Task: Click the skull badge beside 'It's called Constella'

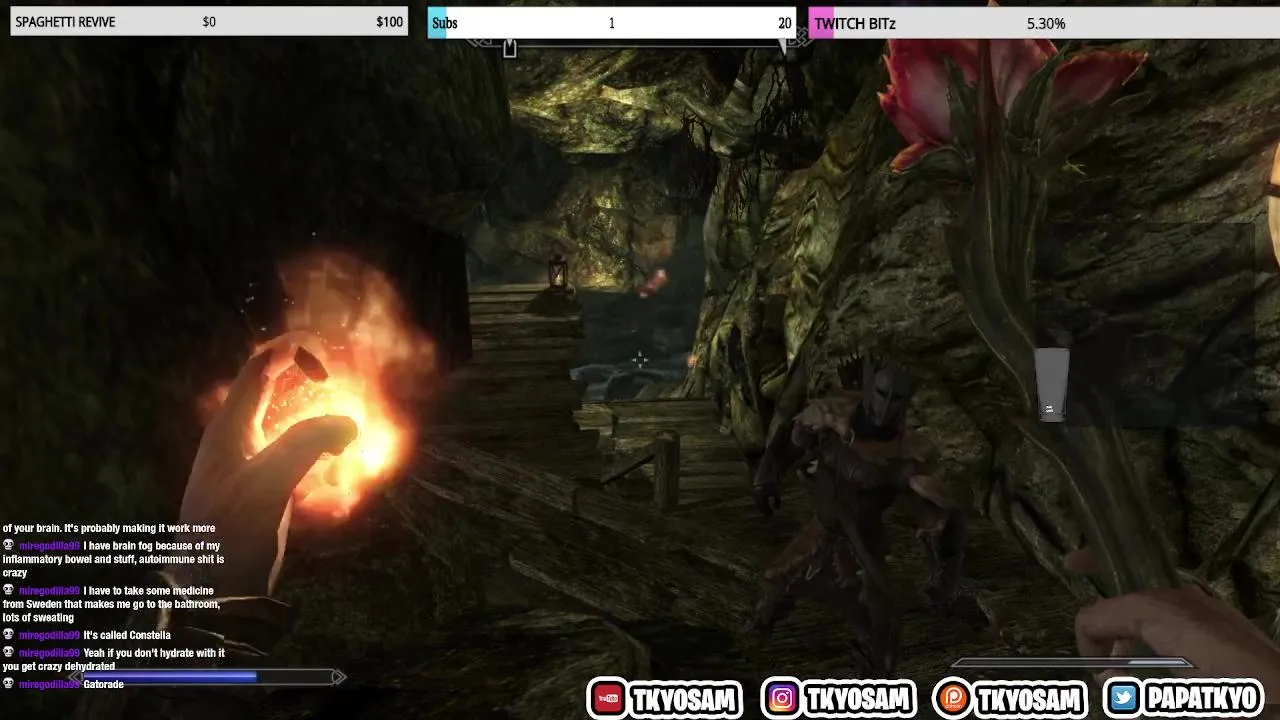Action: tap(8, 635)
